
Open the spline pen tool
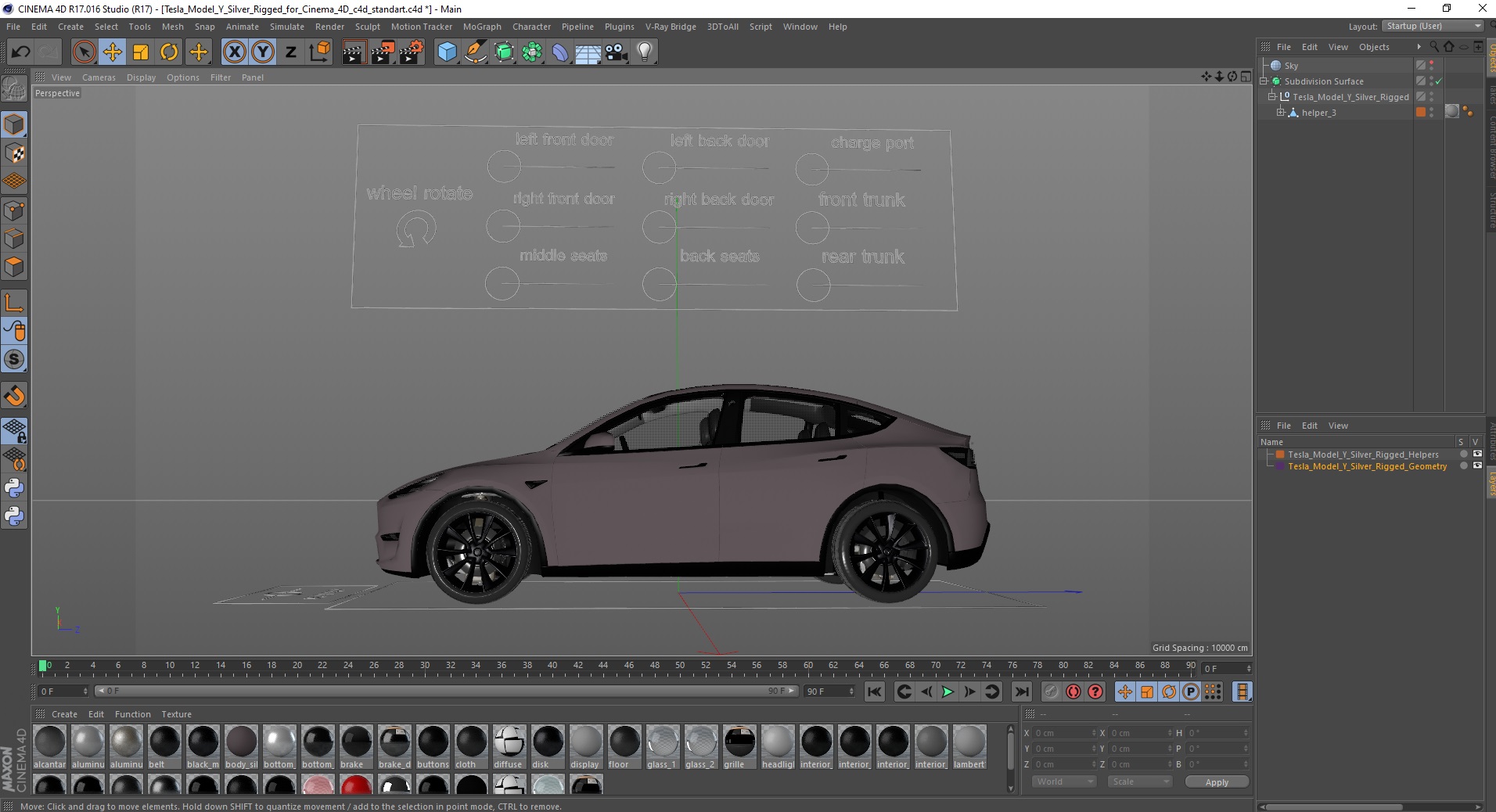(x=475, y=52)
